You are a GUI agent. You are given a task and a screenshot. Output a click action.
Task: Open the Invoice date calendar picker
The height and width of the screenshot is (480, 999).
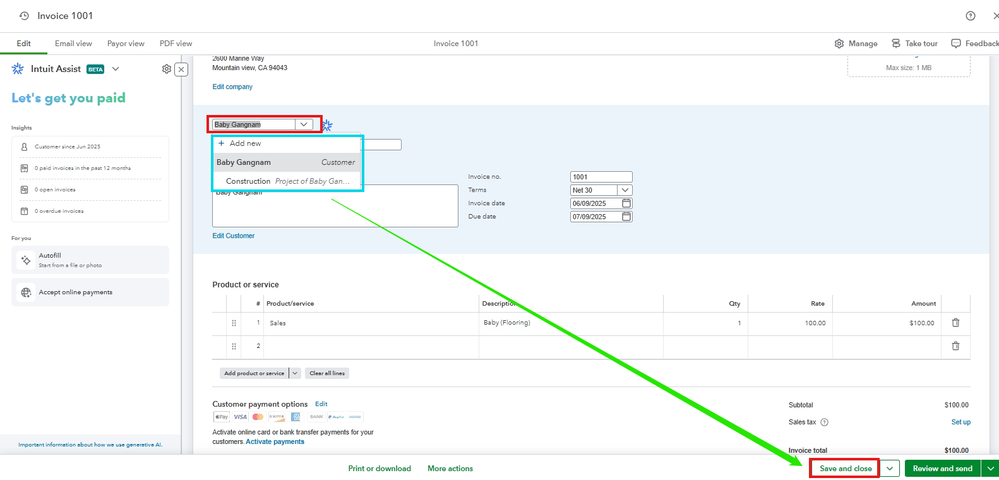click(x=626, y=203)
